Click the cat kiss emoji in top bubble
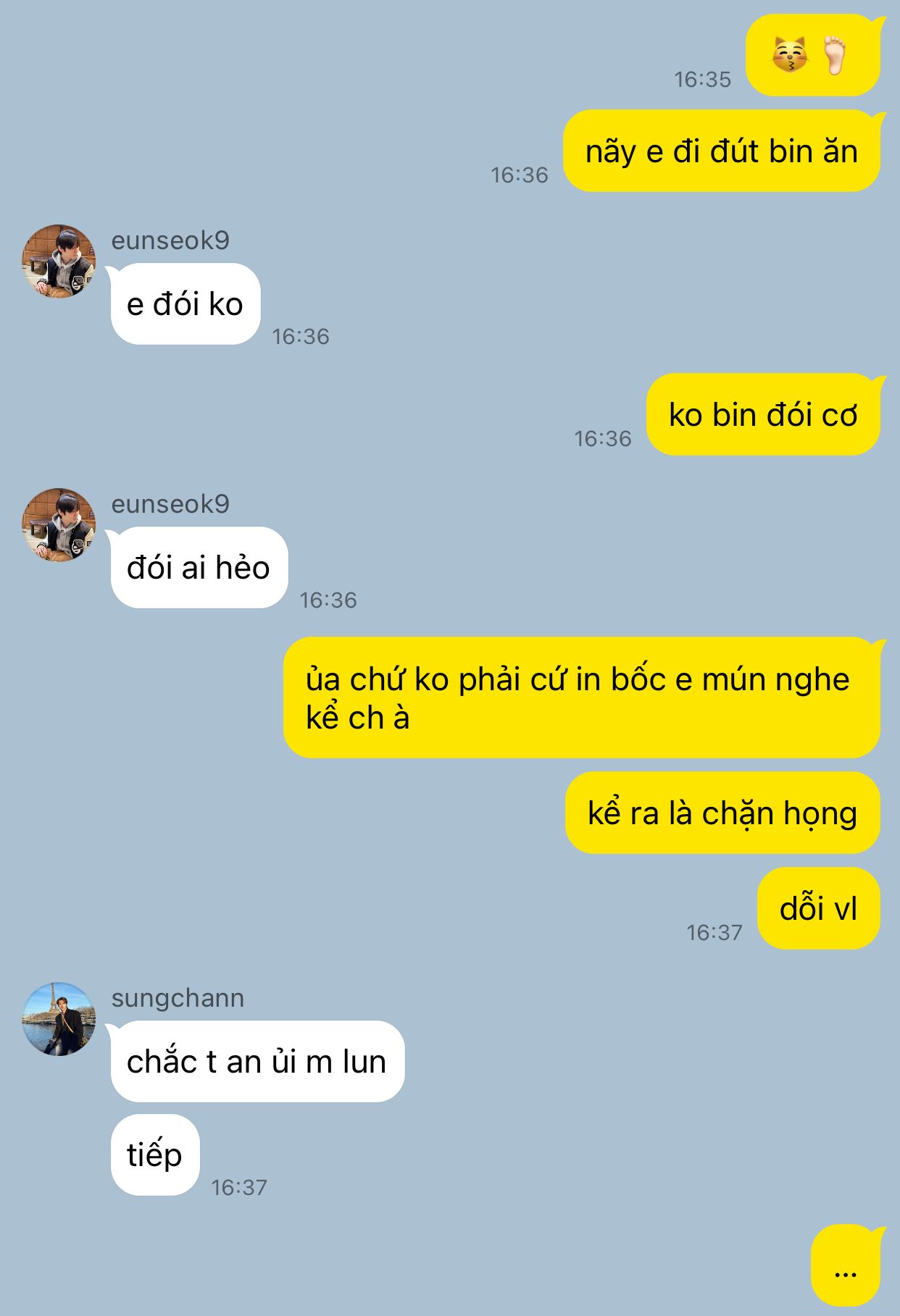Viewport: 900px width, 1316px height. coord(789,55)
